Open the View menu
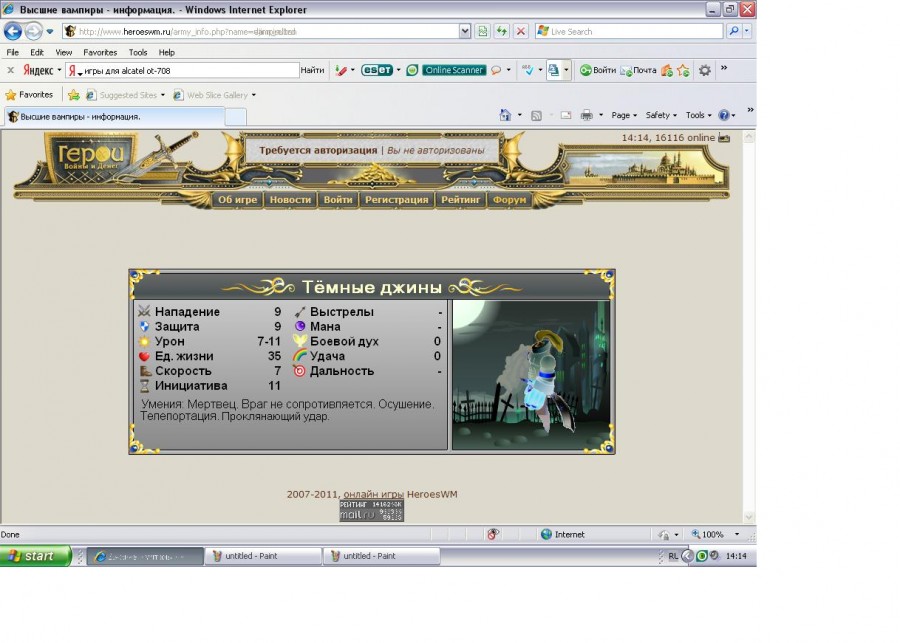The width and height of the screenshot is (900, 643). point(63,52)
